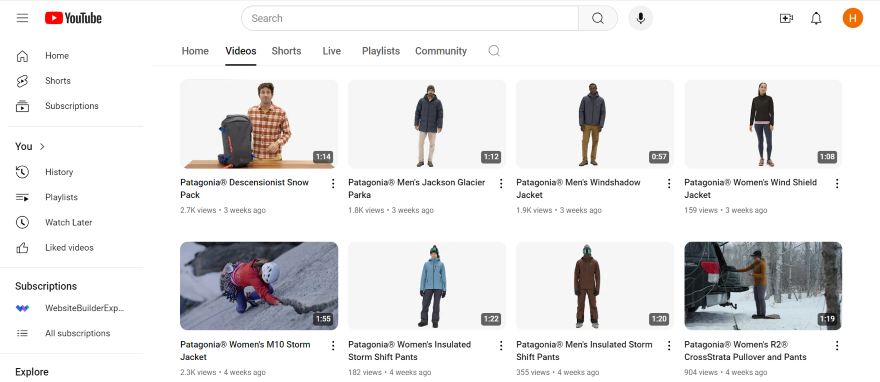Viewport: 880px width, 382px height.
Task: Open options for R2 CrossStrata Pullover video
Action: tap(837, 346)
